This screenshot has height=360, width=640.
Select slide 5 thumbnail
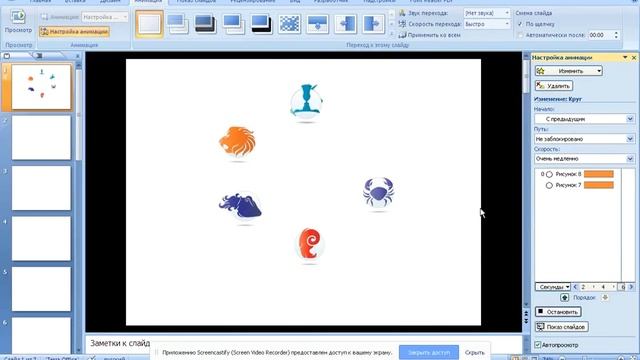41,289
